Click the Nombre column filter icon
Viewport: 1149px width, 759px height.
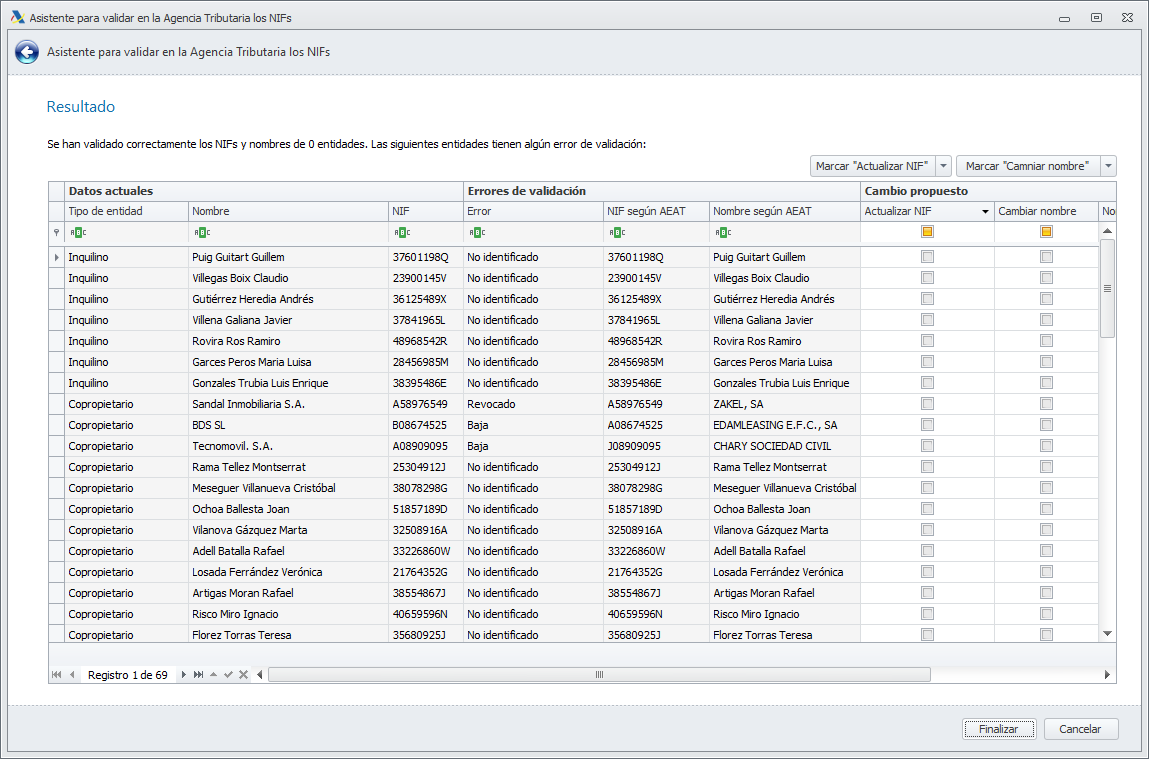click(201, 232)
